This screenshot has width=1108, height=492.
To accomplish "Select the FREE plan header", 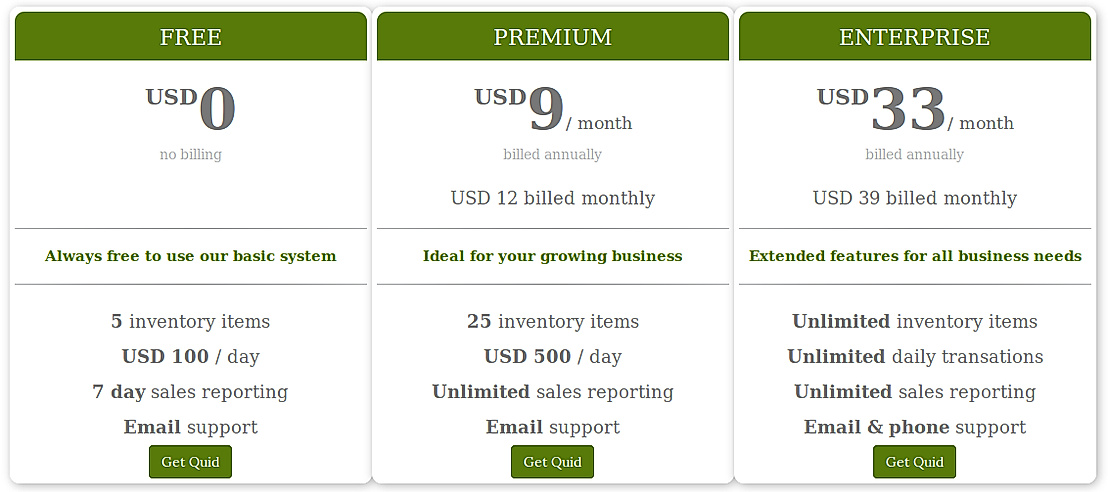I will coord(190,37).
